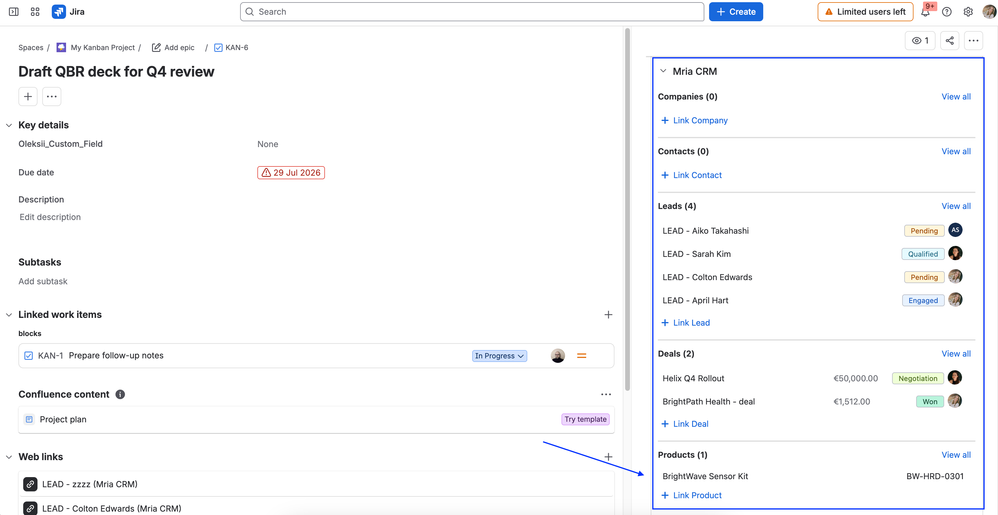The width and height of the screenshot is (998, 515).
Task: Click KAN-1 assignee avatar
Action: pos(558,356)
